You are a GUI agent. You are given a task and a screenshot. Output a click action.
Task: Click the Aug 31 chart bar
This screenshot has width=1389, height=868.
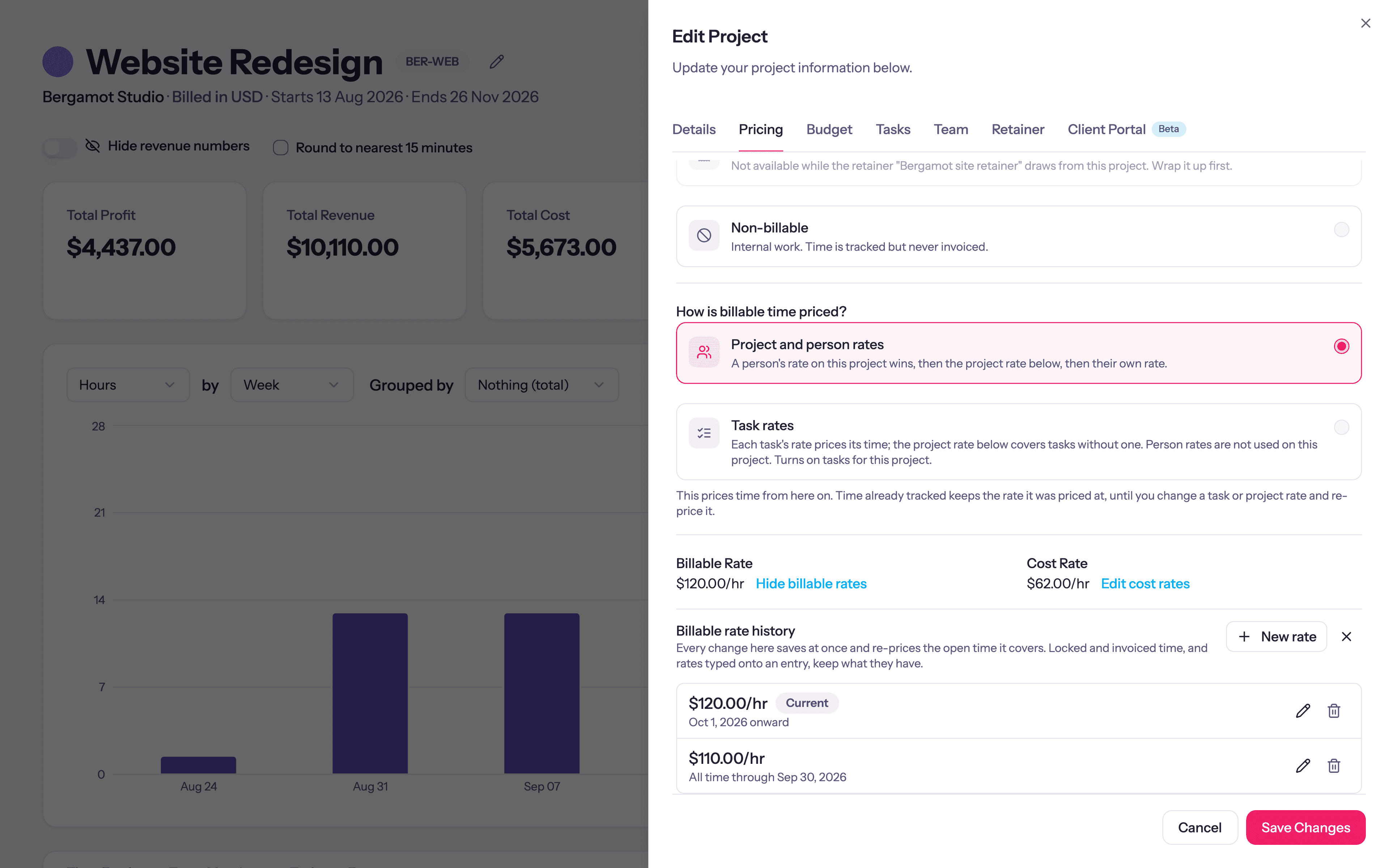pyautogui.click(x=370, y=693)
